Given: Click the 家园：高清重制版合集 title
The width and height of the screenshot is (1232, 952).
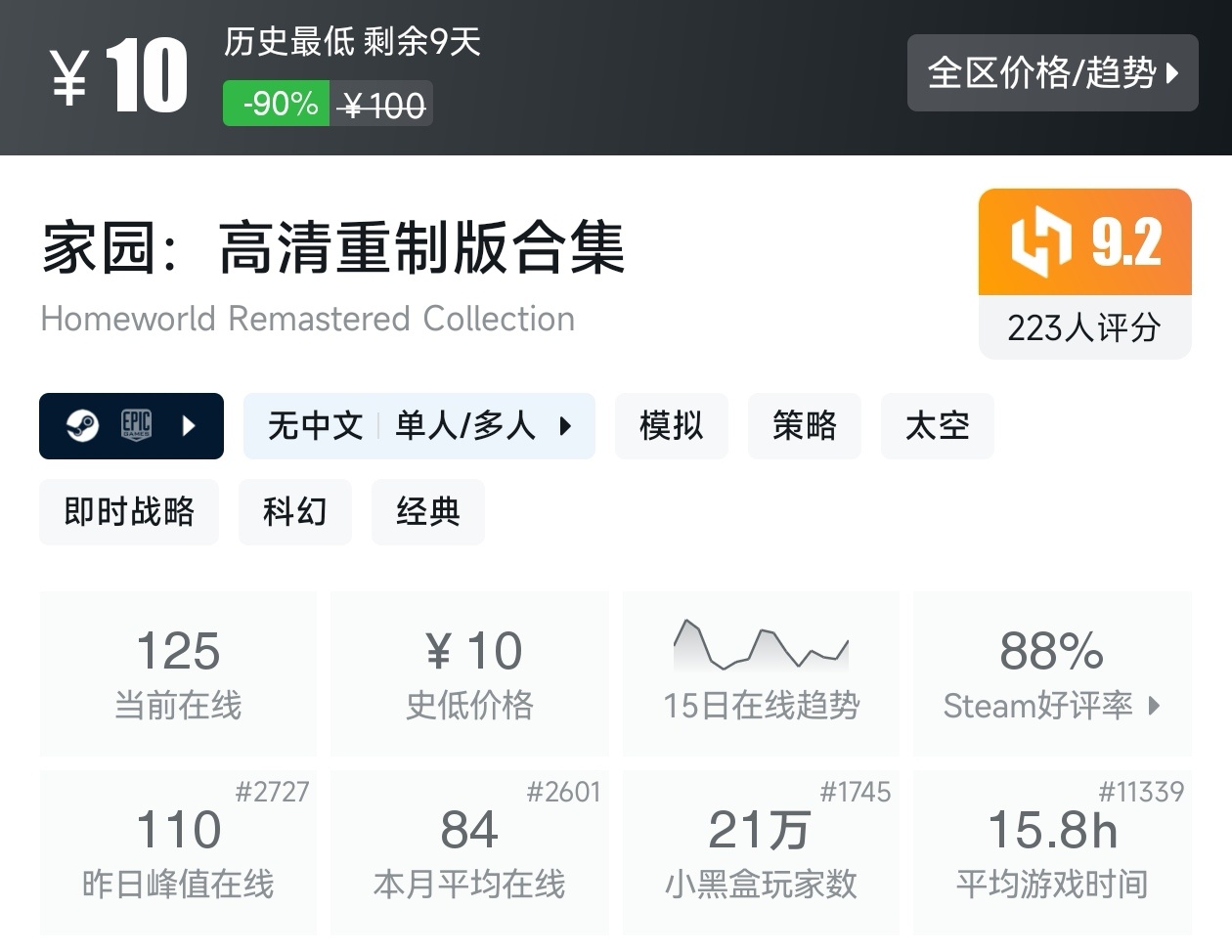Looking at the screenshot, I should [333, 246].
